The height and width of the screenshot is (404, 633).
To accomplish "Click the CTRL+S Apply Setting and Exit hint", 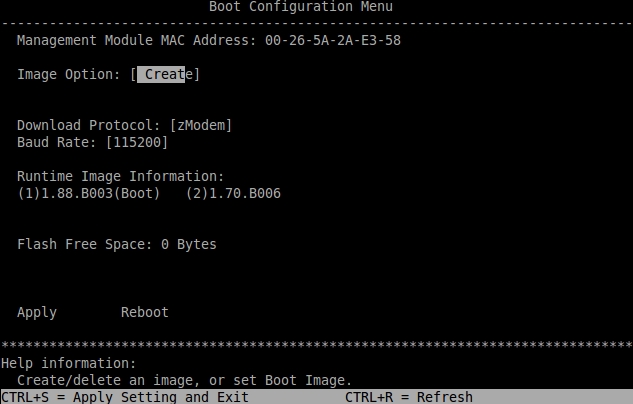I will 125,397.
